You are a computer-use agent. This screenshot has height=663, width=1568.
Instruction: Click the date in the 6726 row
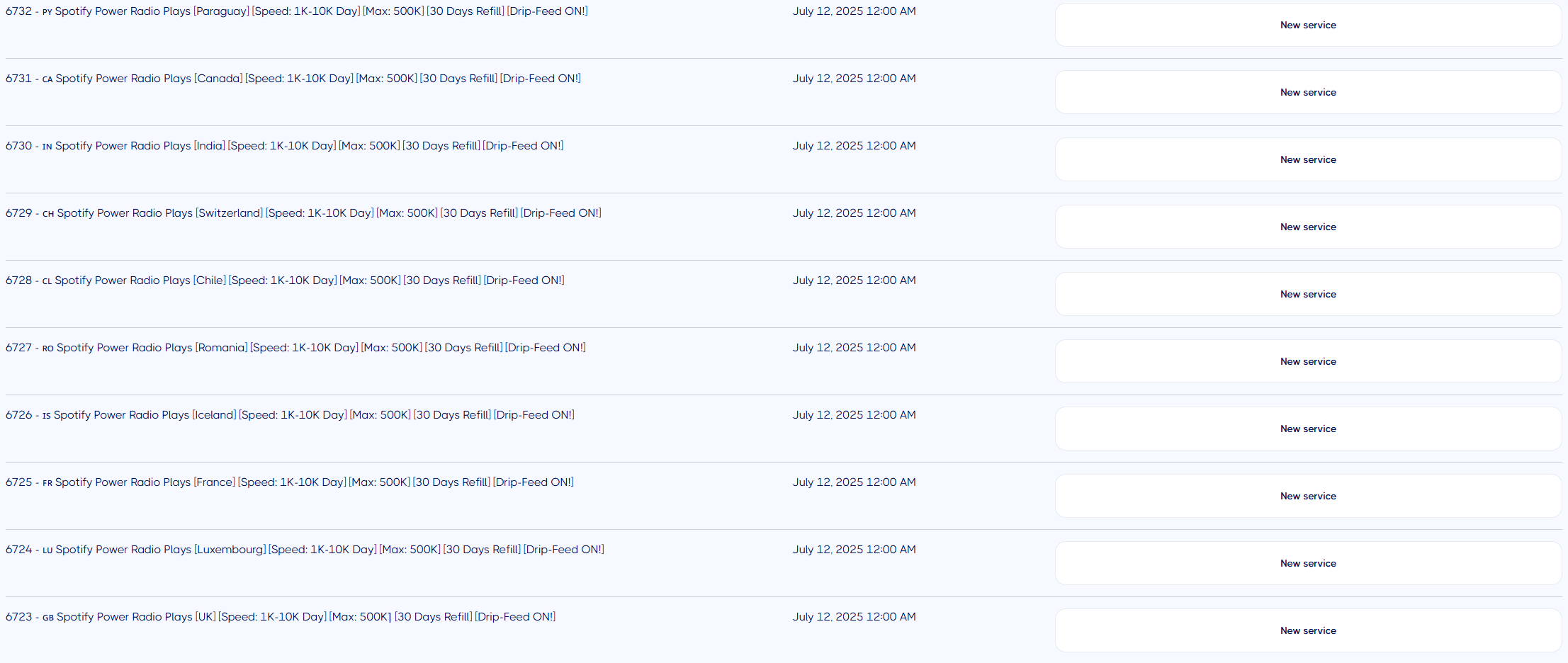[x=854, y=415]
